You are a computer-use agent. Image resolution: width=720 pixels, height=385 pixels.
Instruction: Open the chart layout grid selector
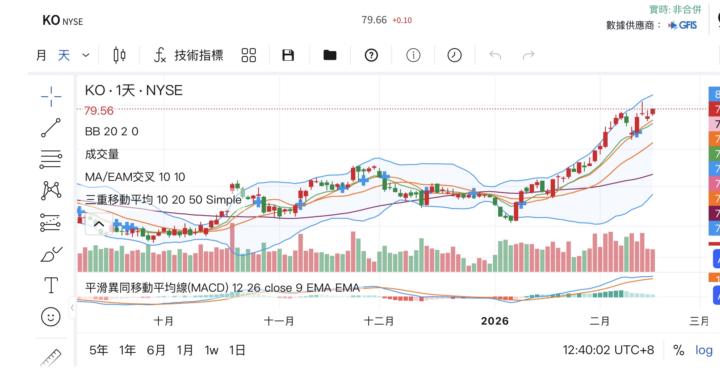(249, 56)
